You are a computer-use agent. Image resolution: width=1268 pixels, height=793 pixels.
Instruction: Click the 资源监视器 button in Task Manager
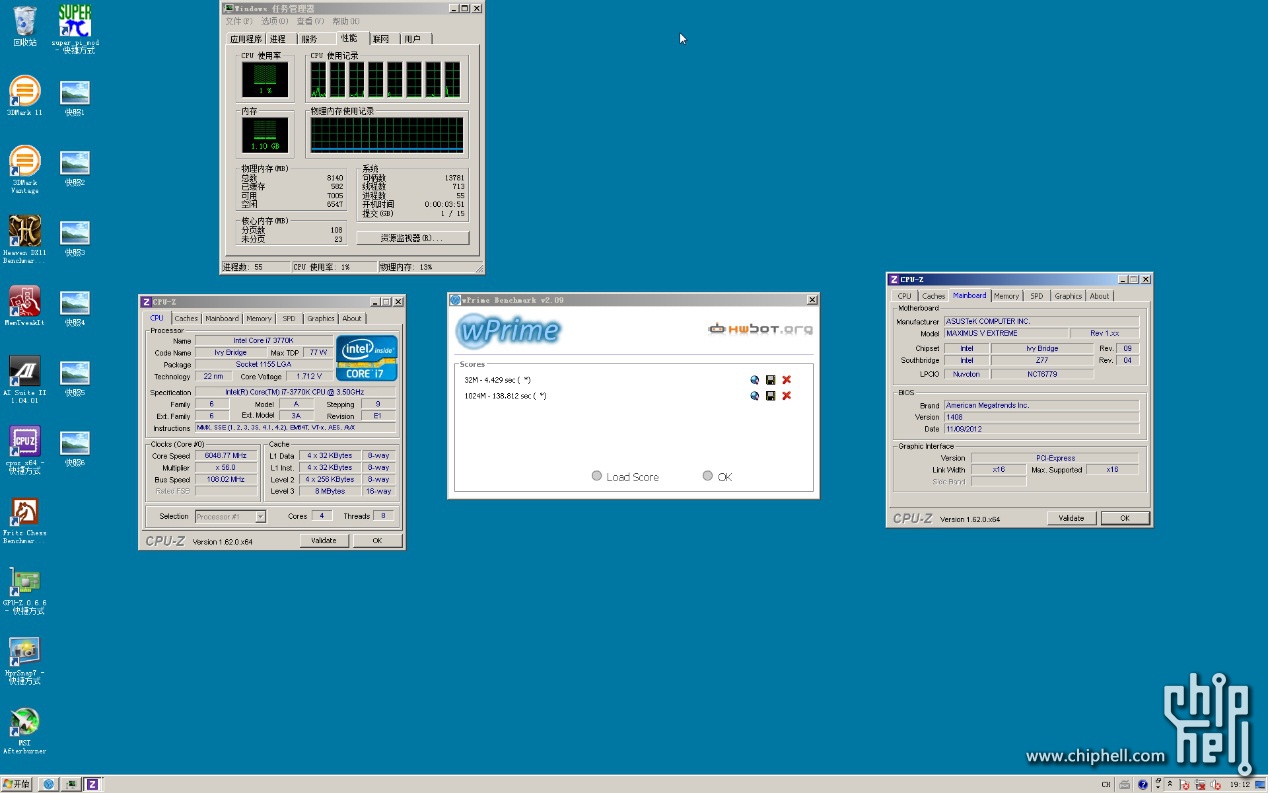[412, 238]
